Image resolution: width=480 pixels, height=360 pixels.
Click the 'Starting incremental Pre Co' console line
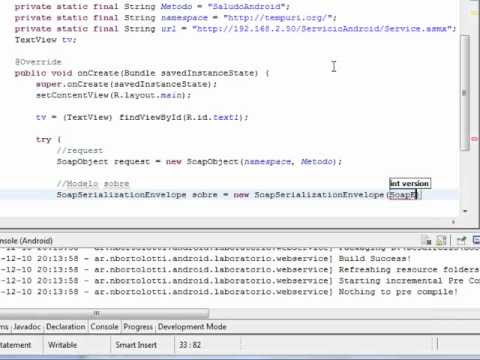(409, 281)
